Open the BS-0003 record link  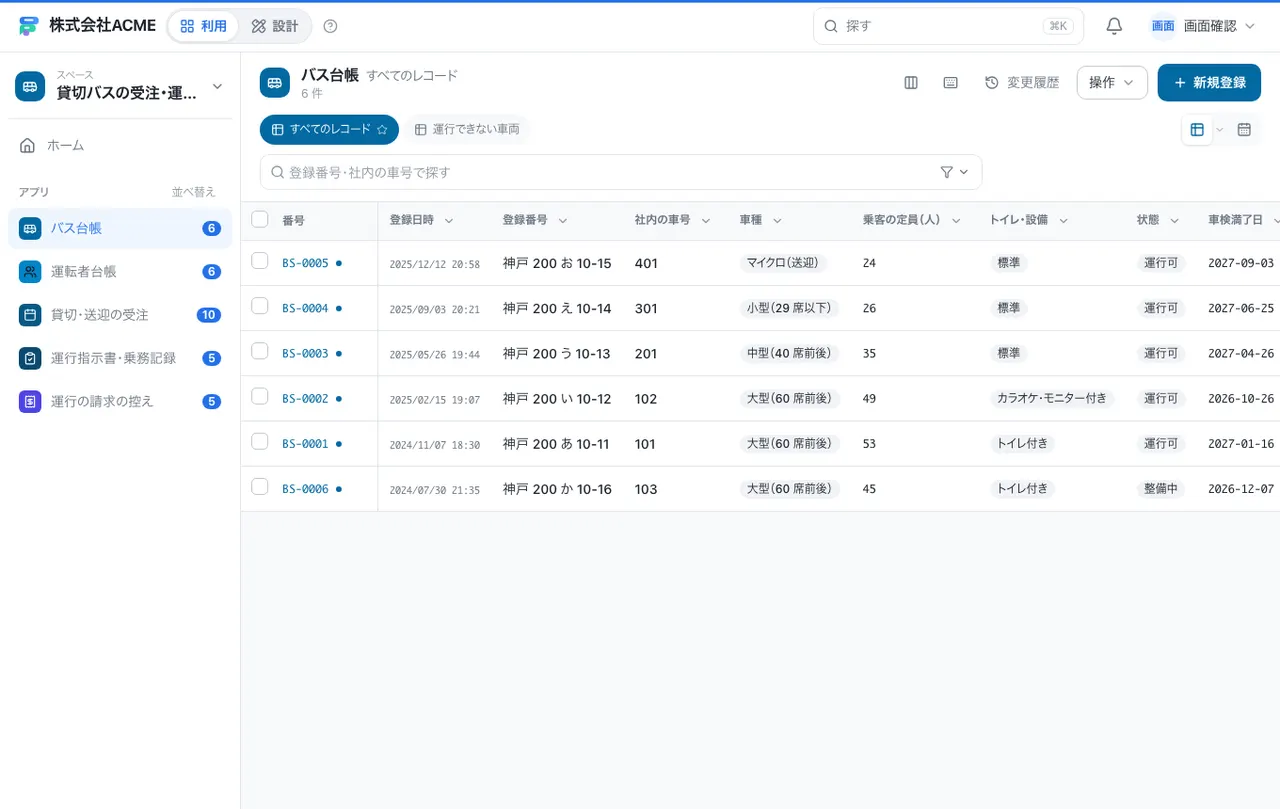(305, 353)
